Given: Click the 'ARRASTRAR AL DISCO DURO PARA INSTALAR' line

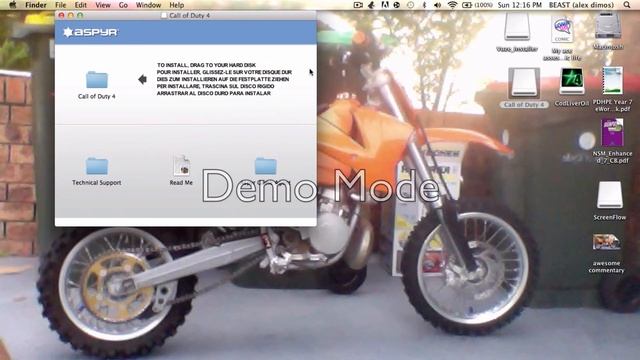Looking at the screenshot, I should 214,93.
